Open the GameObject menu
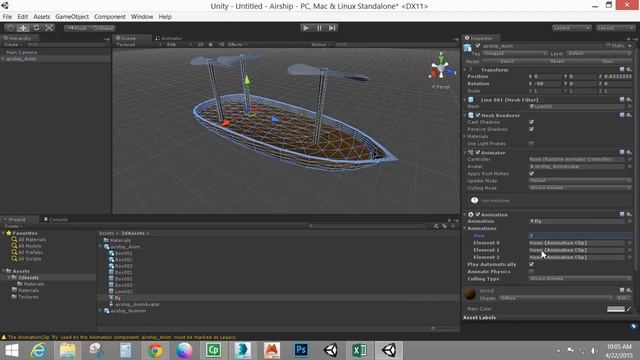 pos(72,17)
